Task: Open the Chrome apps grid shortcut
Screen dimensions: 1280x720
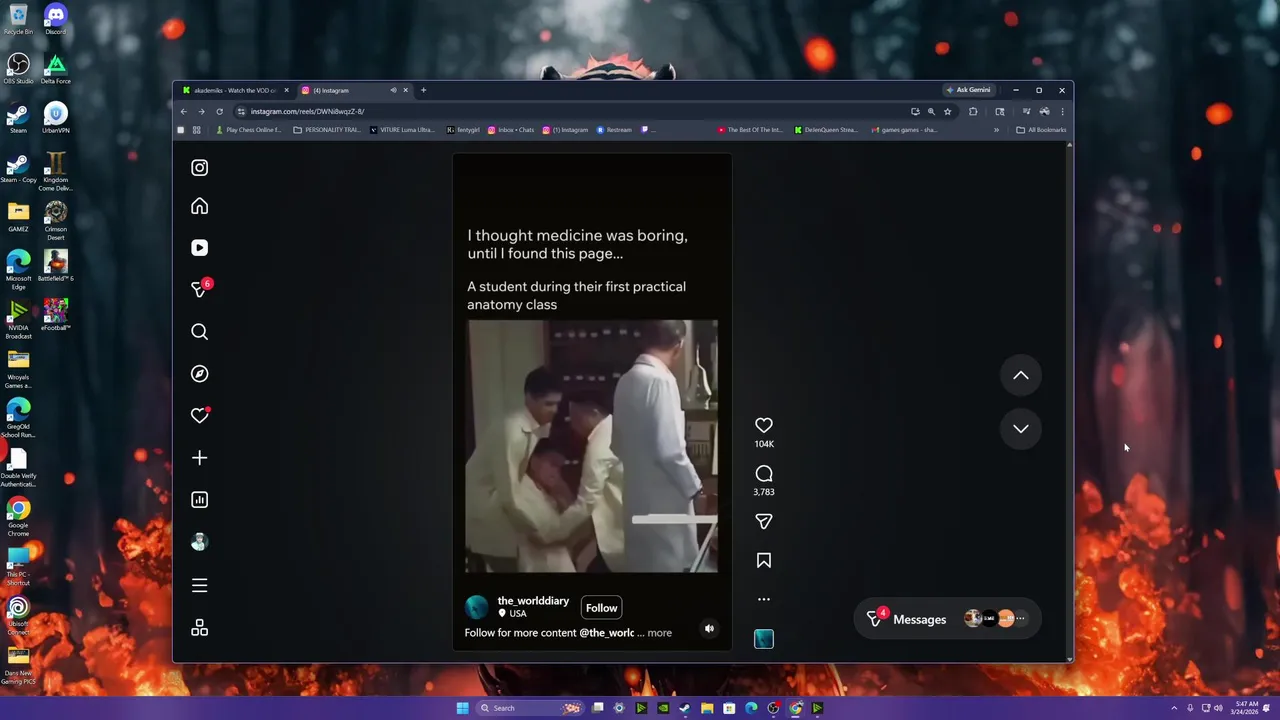Action: [196, 130]
